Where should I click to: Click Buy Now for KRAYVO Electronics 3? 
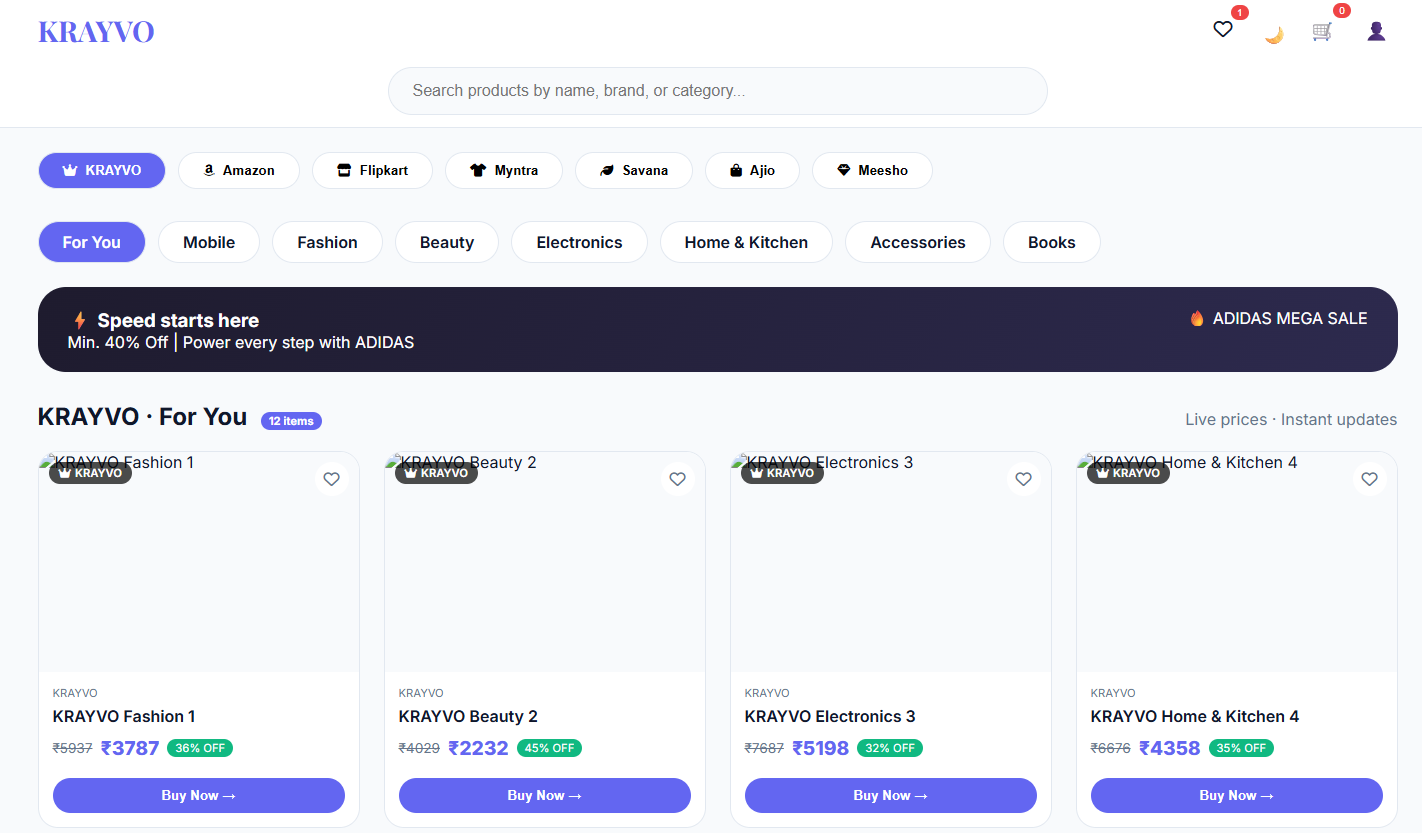(x=891, y=796)
